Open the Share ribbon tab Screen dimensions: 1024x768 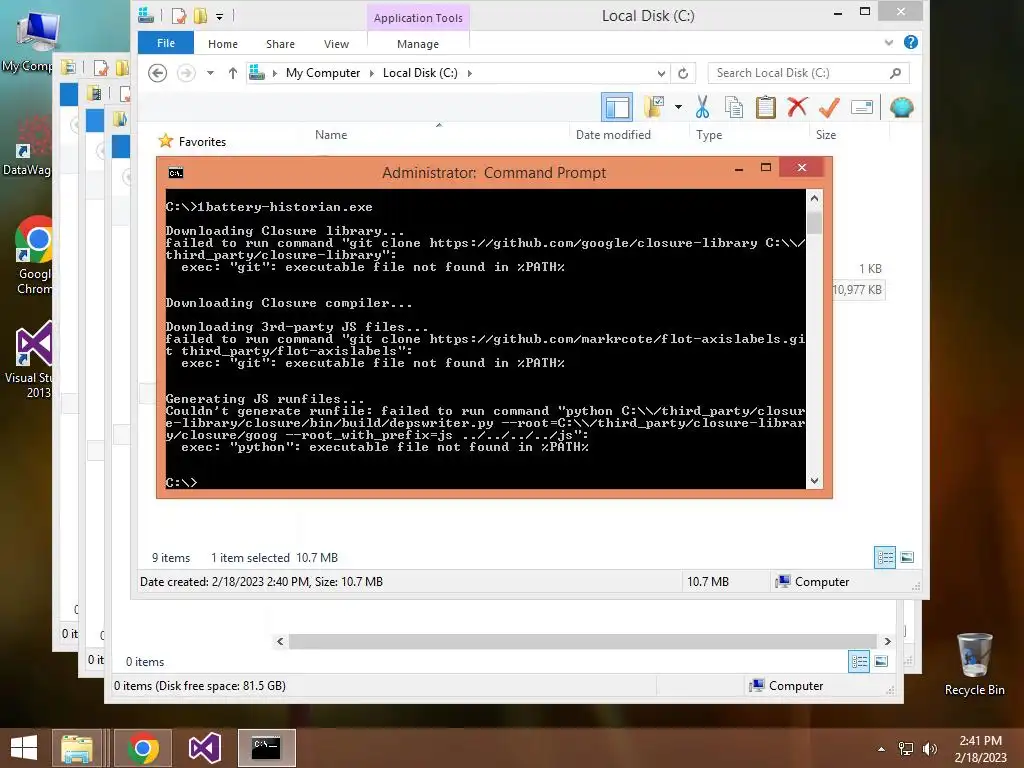[280, 44]
